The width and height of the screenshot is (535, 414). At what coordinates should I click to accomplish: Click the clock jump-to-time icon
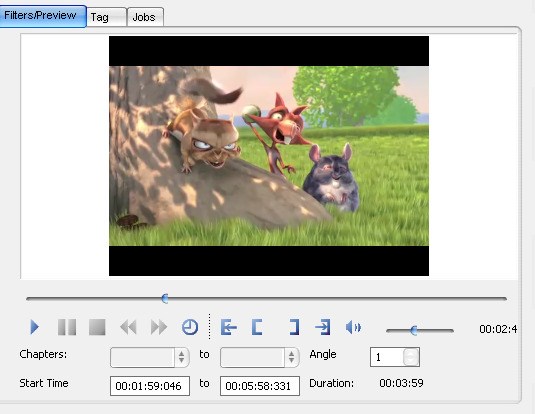coord(190,327)
